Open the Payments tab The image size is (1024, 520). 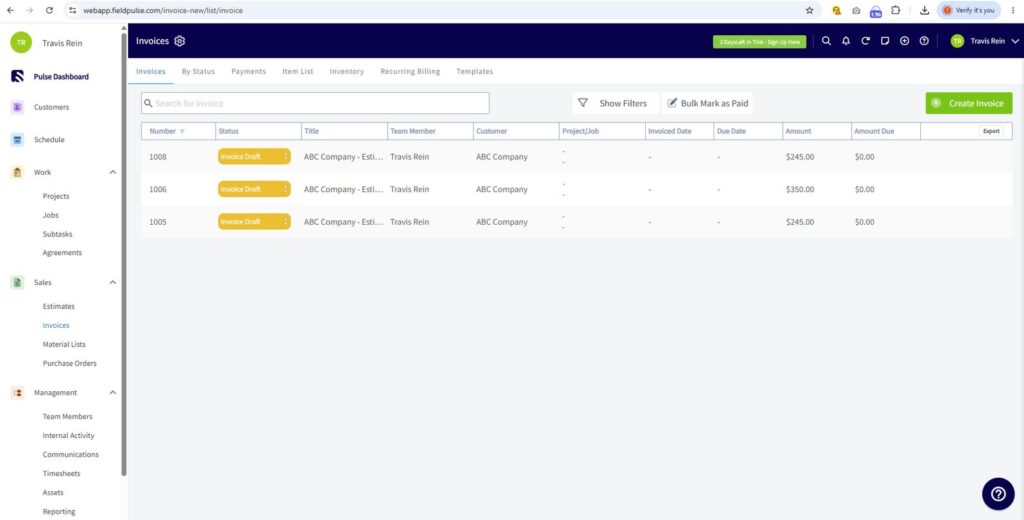tap(248, 71)
